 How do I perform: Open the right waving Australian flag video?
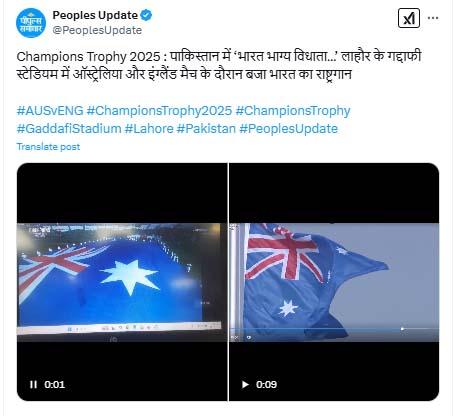pos(334,282)
